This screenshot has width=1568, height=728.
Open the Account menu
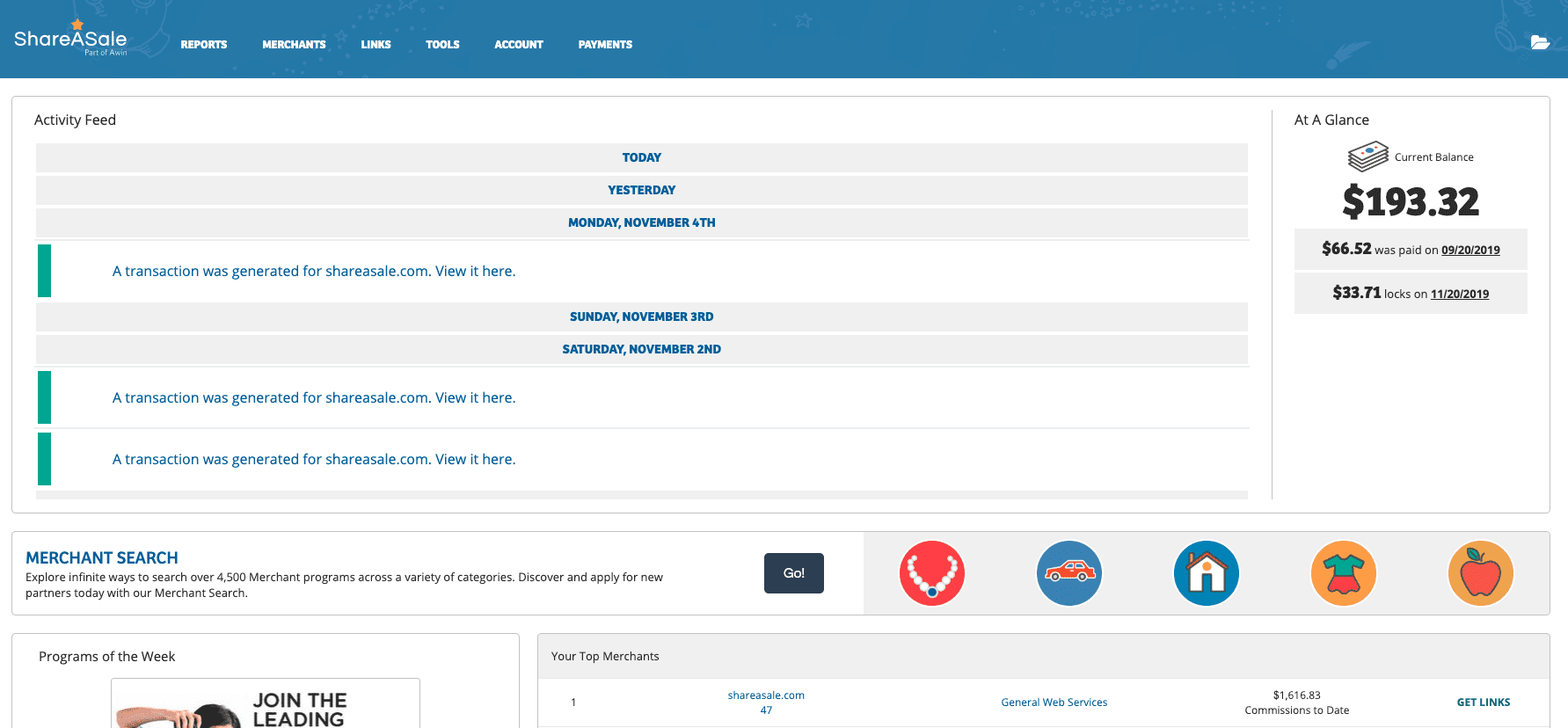[519, 45]
